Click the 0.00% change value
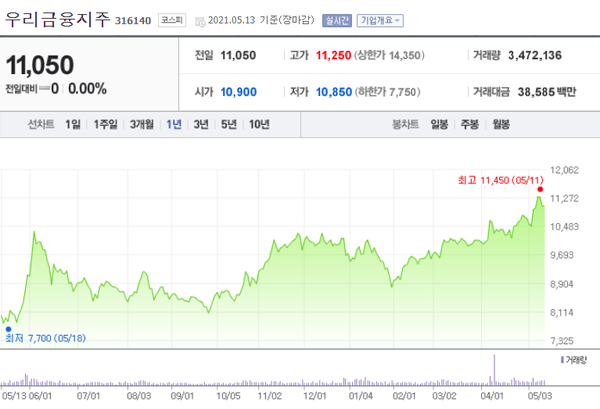 click(87, 89)
